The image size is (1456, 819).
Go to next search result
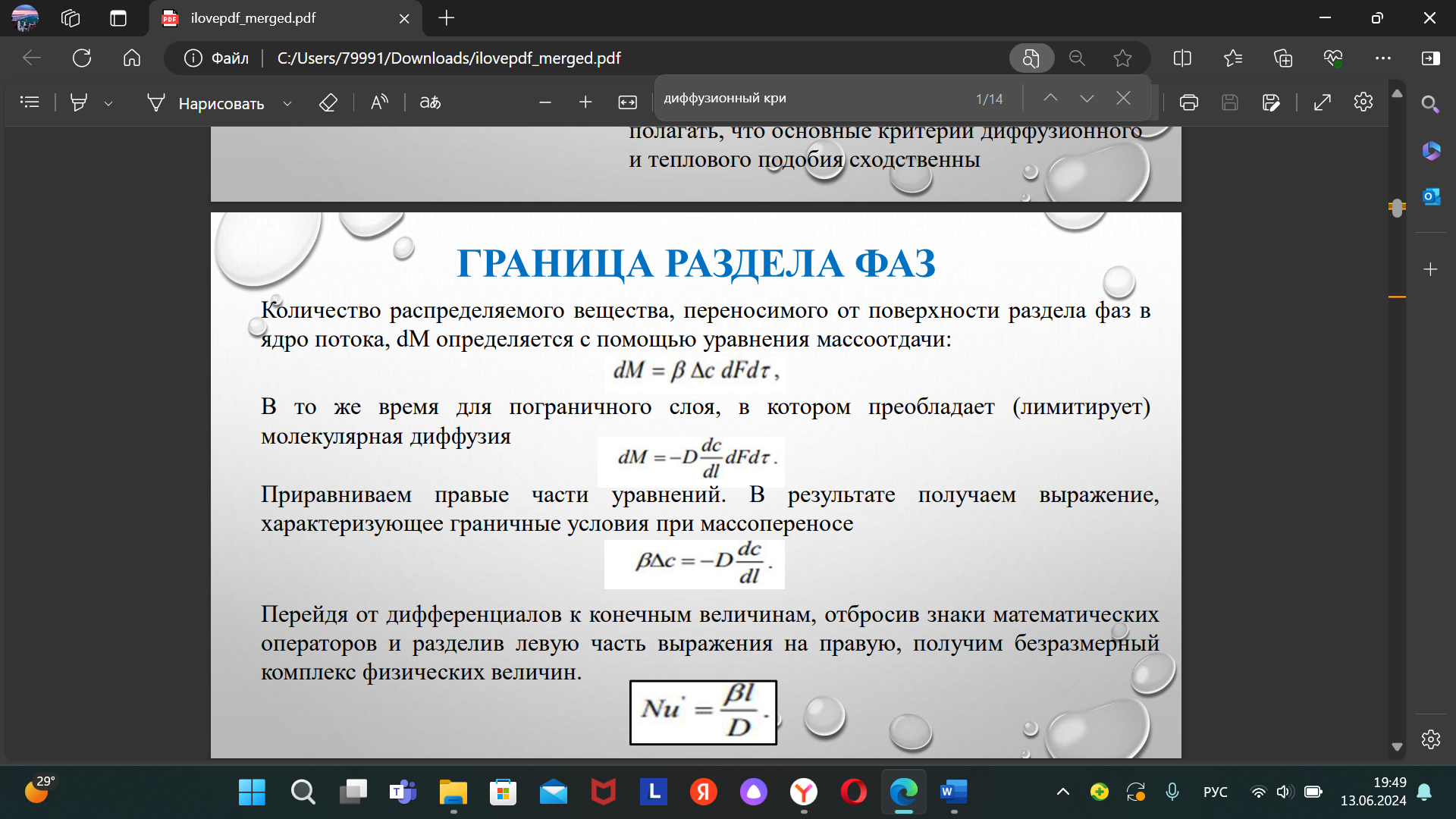pyautogui.click(x=1087, y=98)
